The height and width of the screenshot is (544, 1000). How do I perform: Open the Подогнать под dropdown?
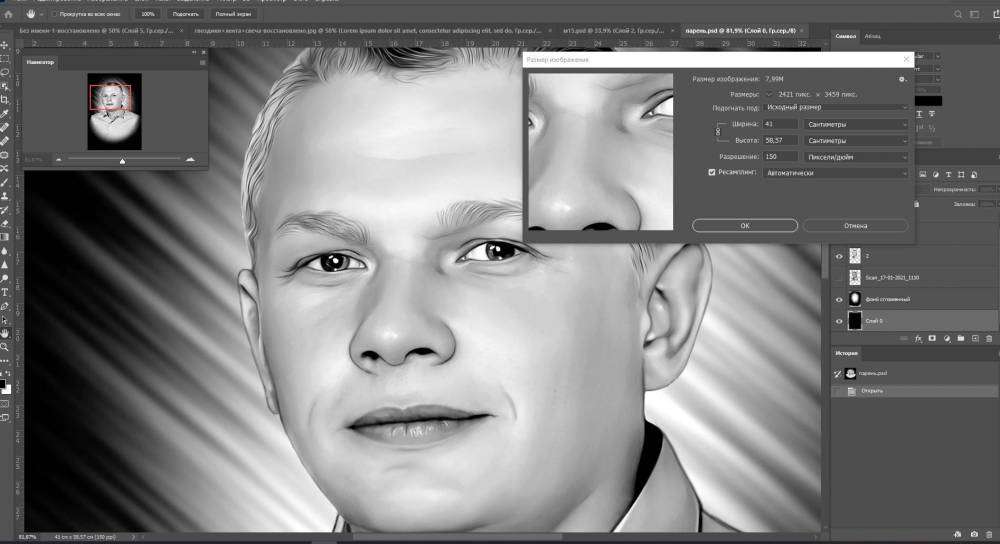(x=836, y=107)
